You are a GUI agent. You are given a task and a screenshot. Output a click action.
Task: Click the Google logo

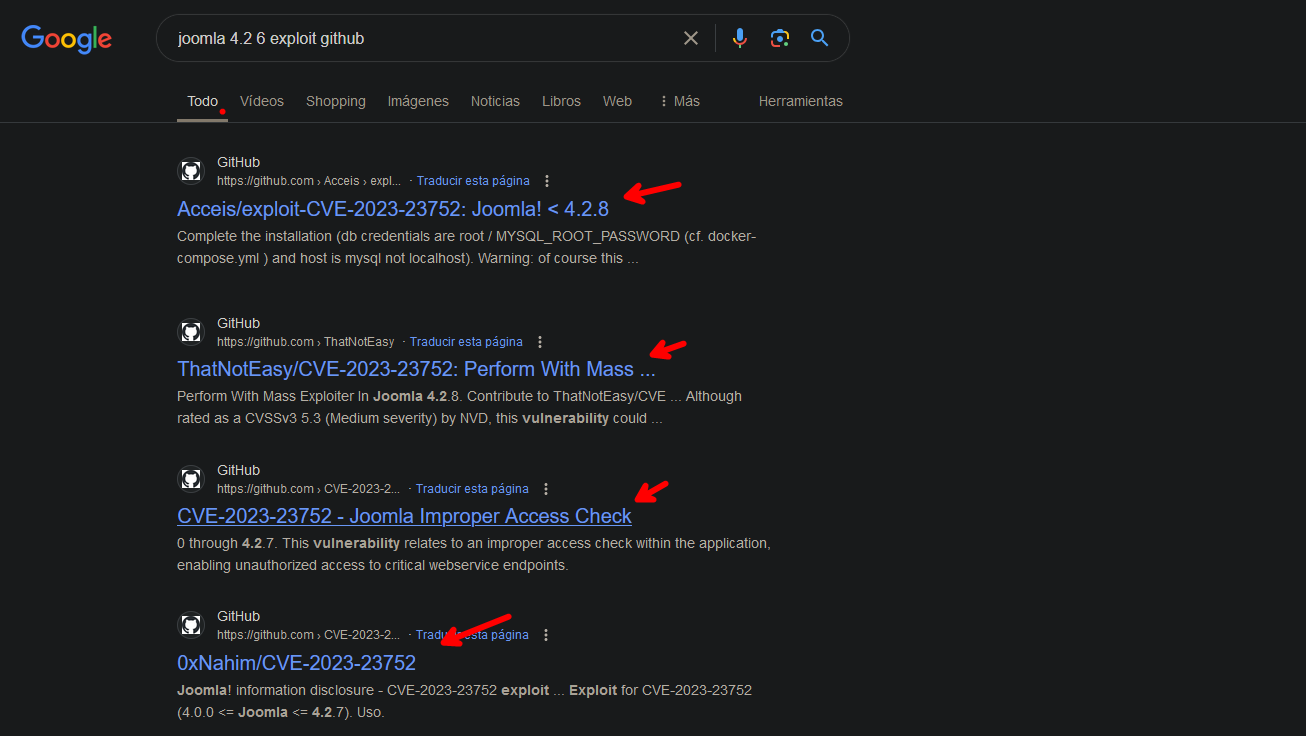point(66,39)
